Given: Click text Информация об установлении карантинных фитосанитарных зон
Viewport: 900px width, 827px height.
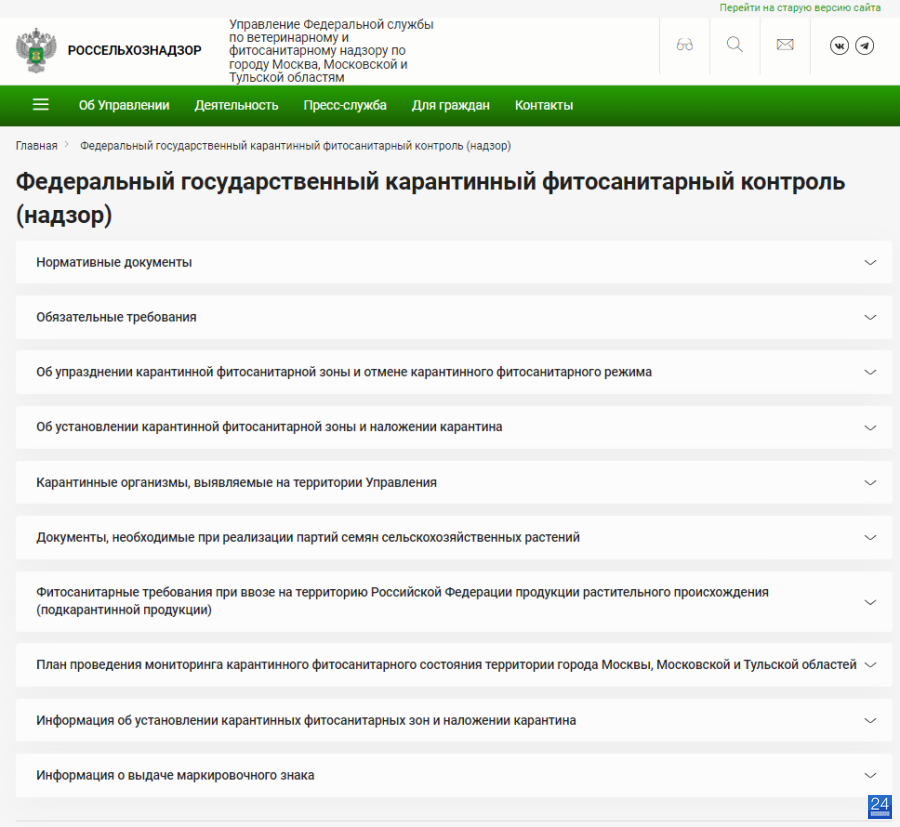Looking at the screenshot, I should click(306, 720).
